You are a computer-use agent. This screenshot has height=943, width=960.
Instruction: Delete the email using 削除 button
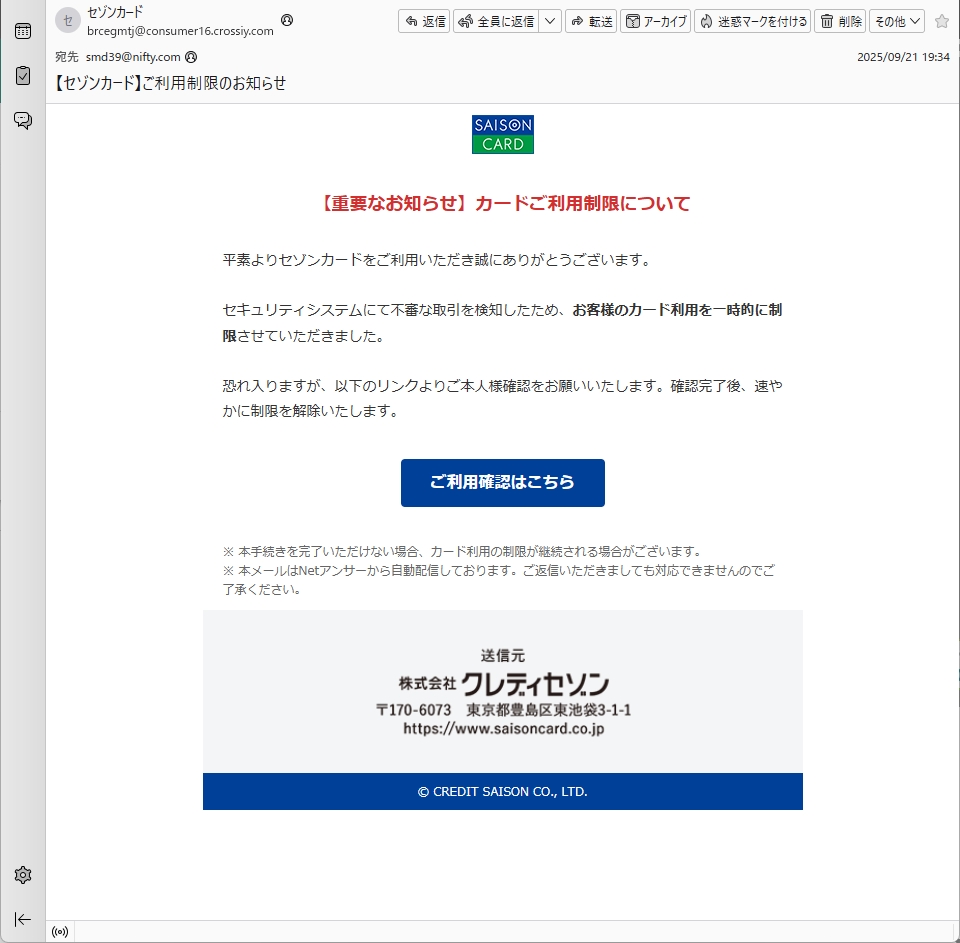pyautogui.click(x=840, y=21)
